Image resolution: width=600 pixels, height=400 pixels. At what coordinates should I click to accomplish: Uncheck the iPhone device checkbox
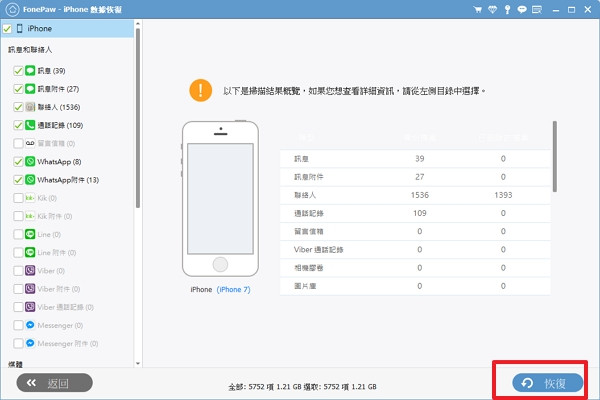point(7,29)
